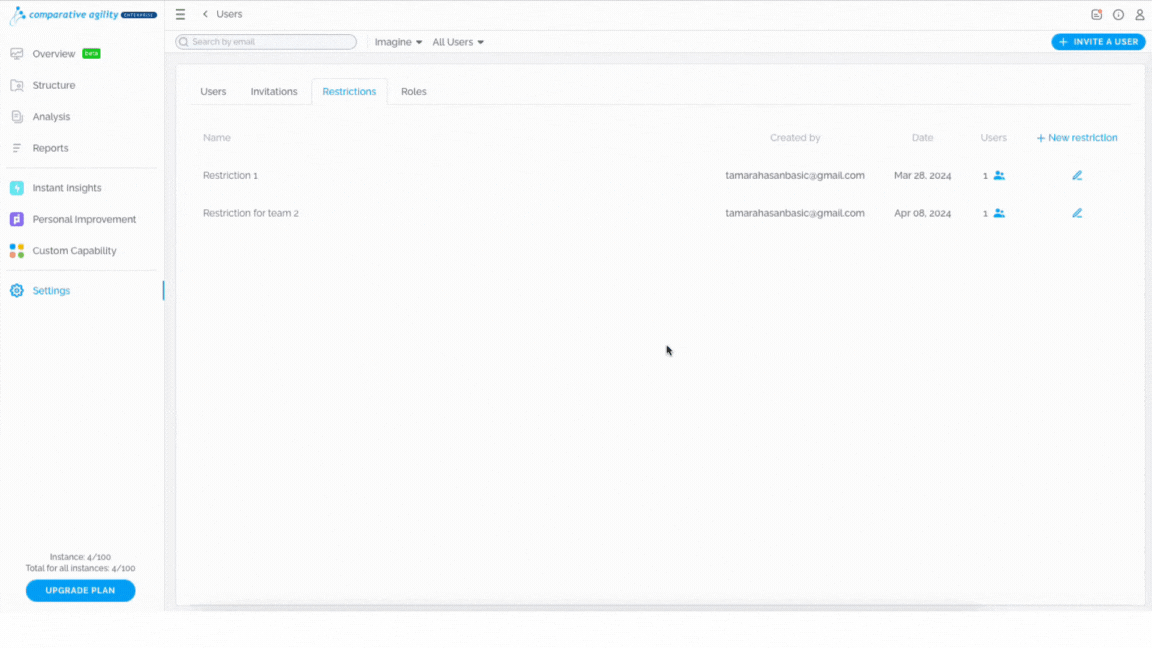Edit Restriction 1 with pencil icon
The image size is (1152, 648).
click(1077, 176)
